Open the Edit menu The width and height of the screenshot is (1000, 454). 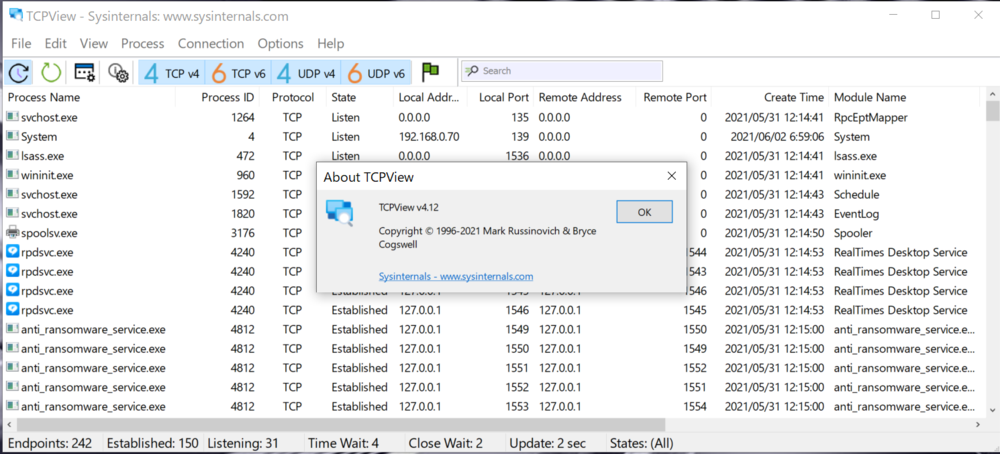(x=55, y=43)
